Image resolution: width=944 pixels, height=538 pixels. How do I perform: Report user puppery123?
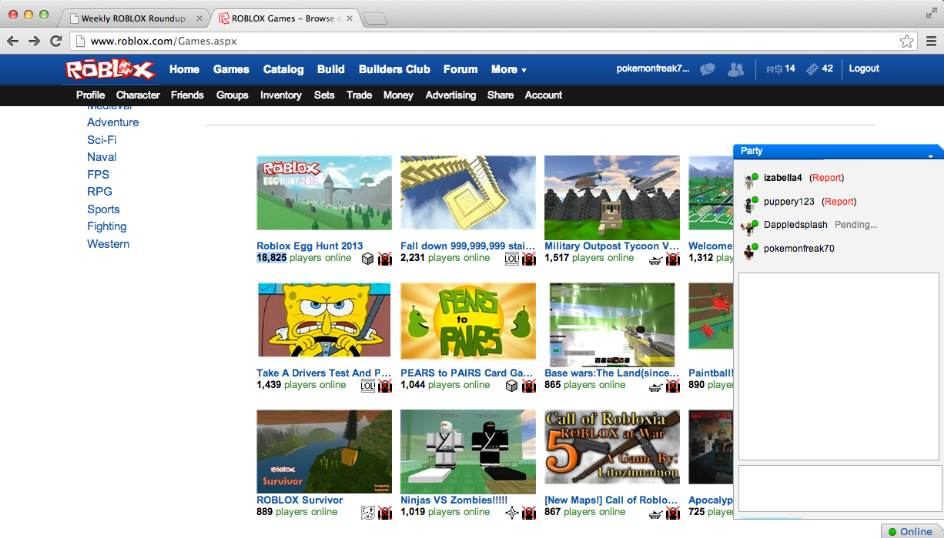point(839,202)
